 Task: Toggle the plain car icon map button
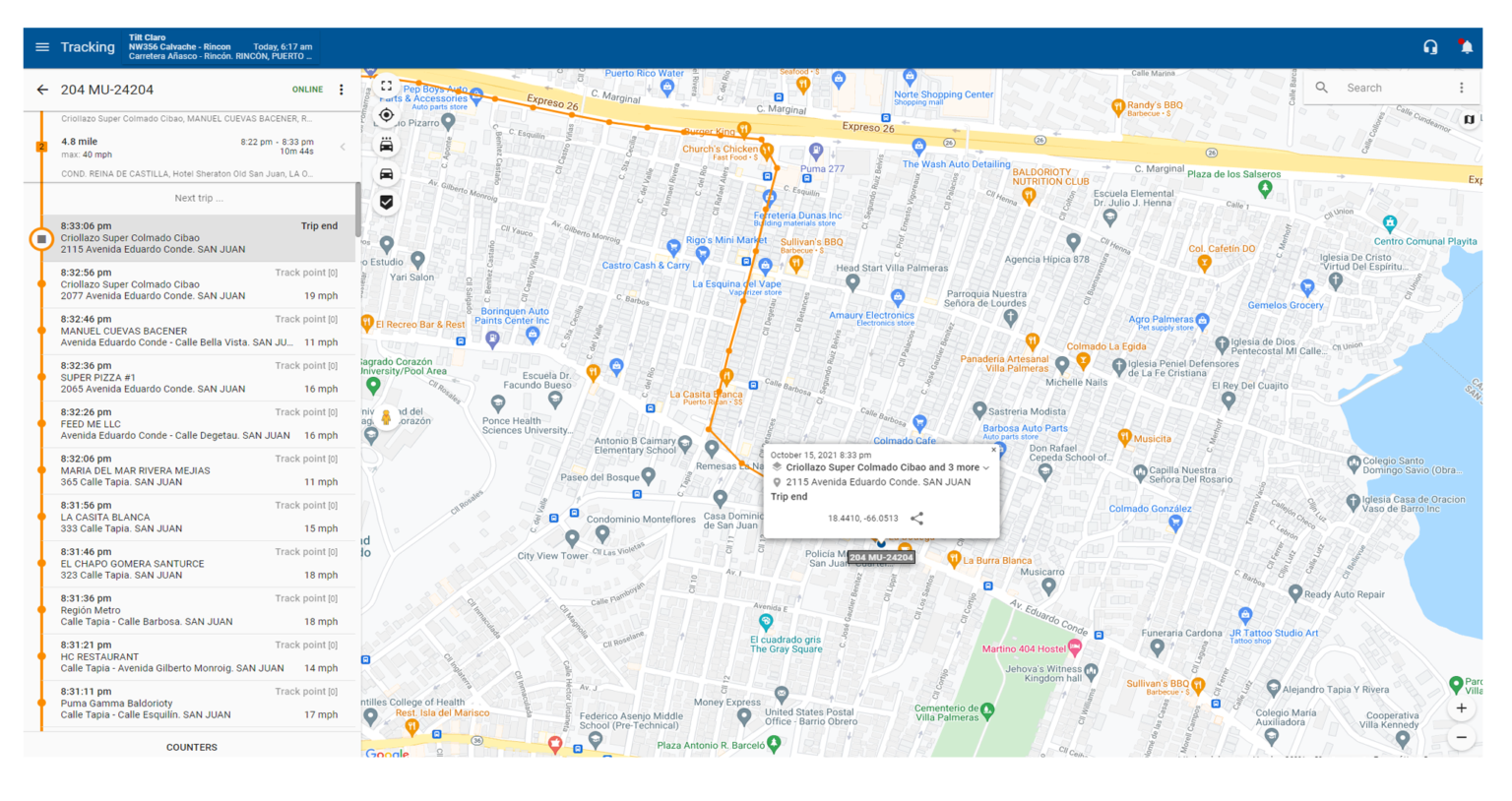(x=387, y=173)
